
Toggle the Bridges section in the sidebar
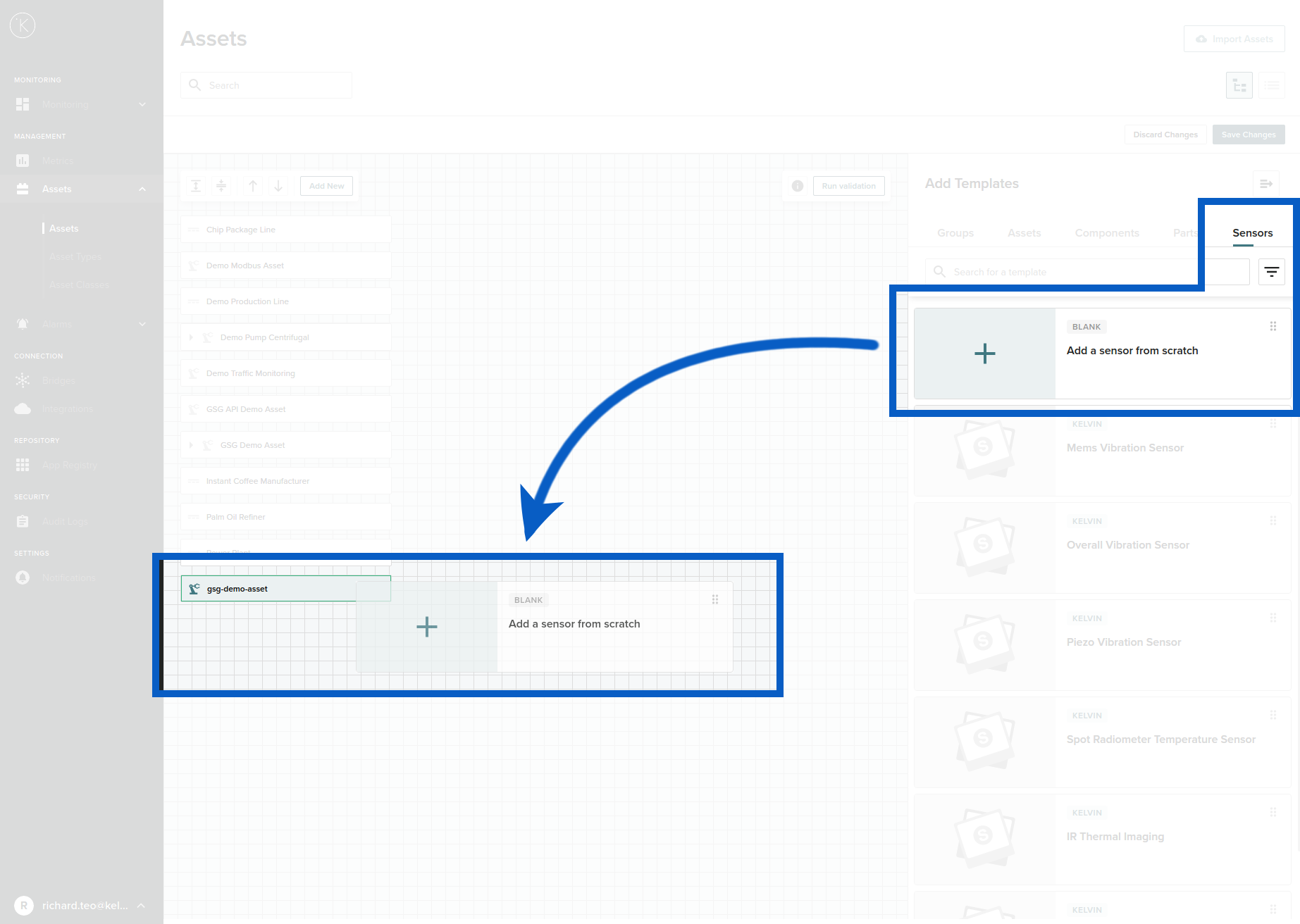point(22,380)
